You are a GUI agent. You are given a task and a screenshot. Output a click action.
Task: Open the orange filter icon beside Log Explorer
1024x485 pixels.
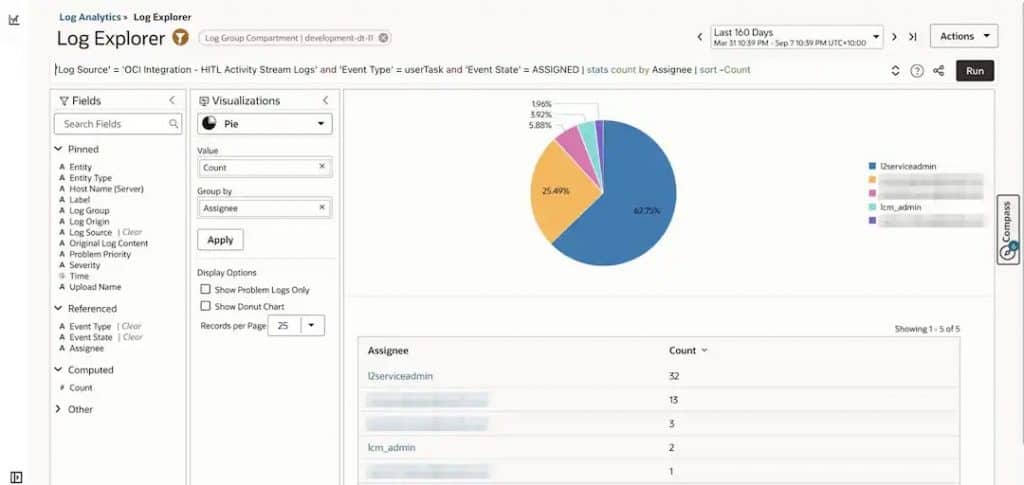tap(181, 38)
